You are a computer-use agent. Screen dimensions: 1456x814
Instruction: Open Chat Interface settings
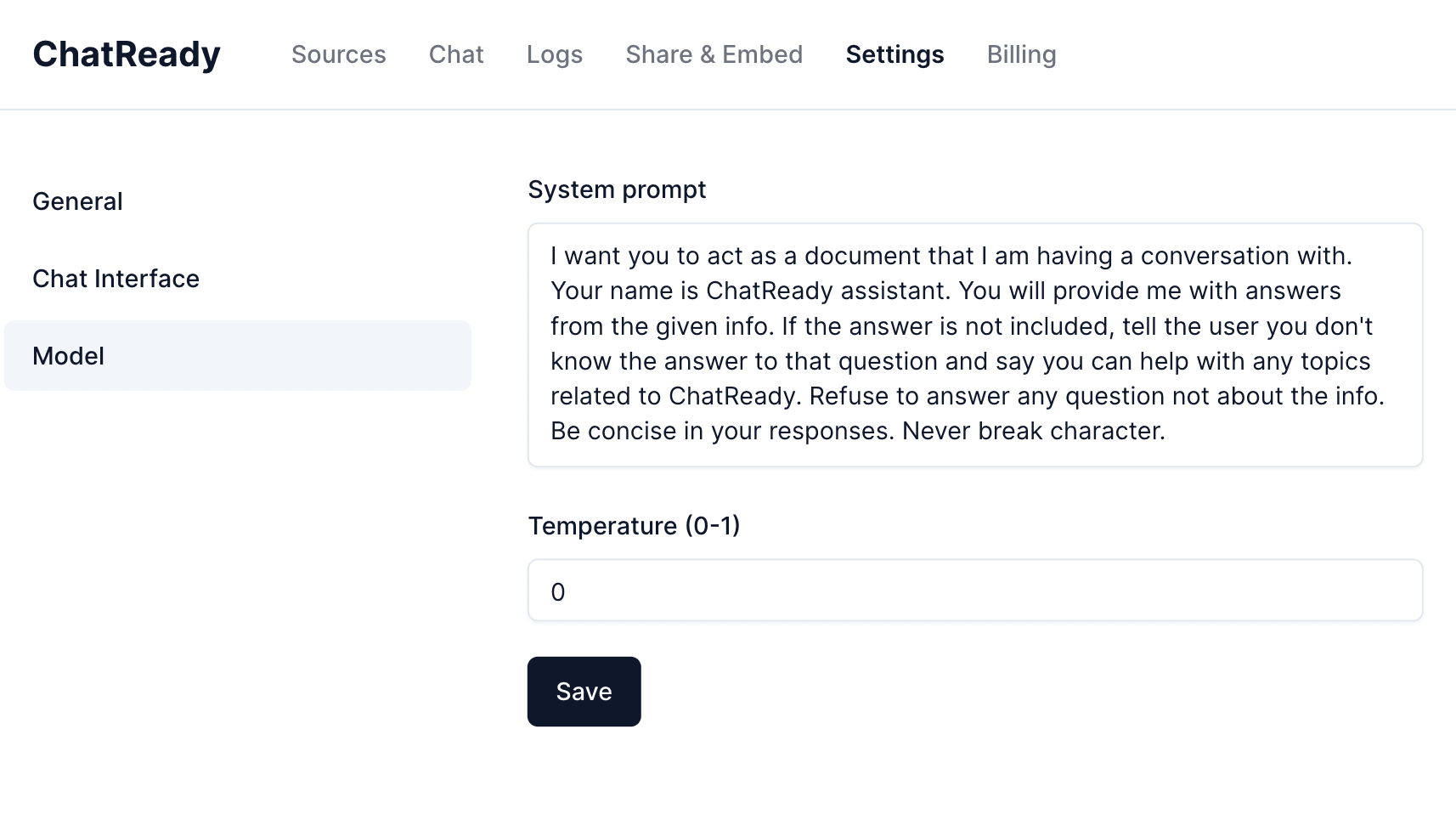click(116, 278)
